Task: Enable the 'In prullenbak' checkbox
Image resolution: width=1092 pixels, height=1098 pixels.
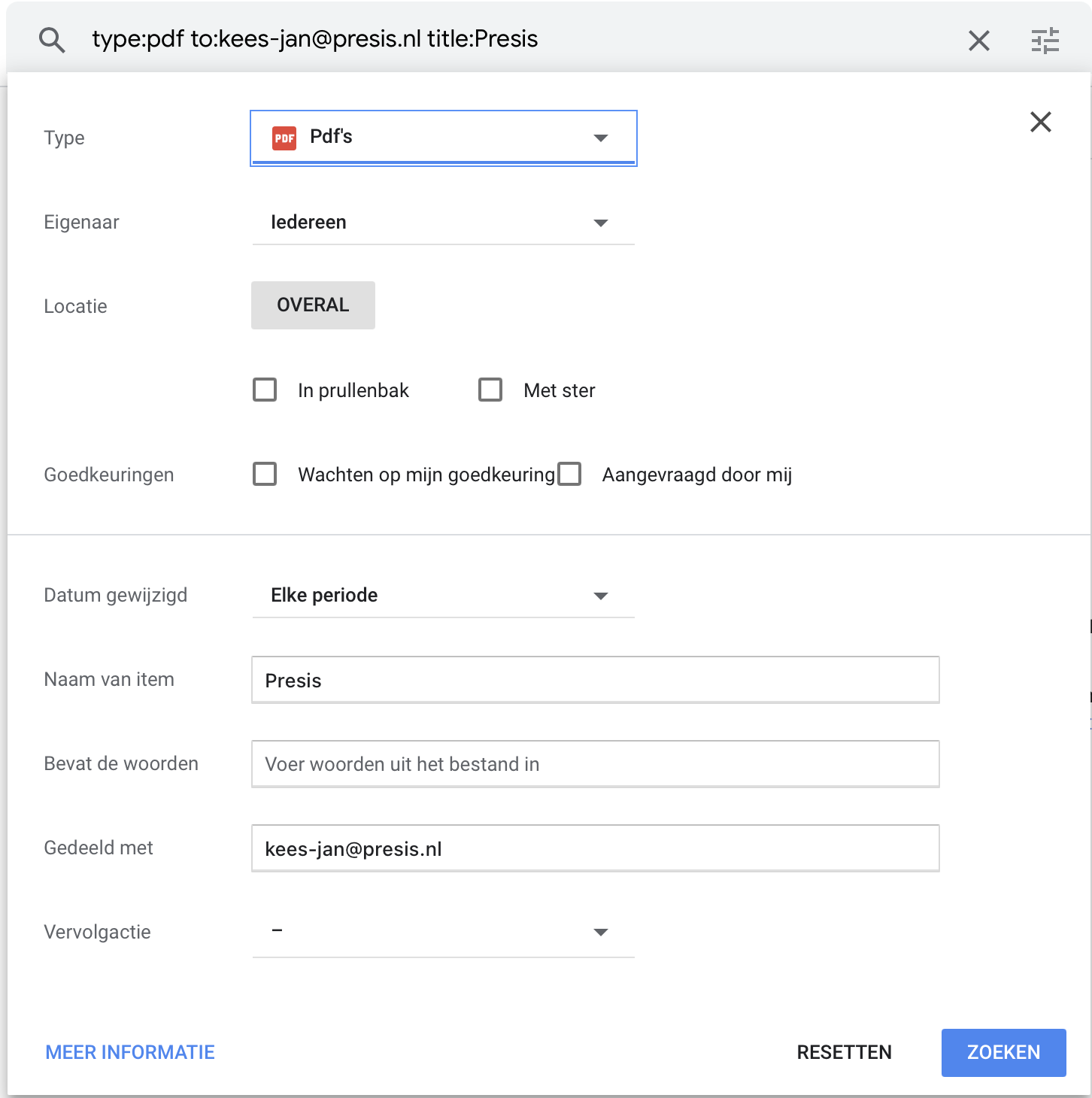Action: pyautogui.click(x=265, y=390)
